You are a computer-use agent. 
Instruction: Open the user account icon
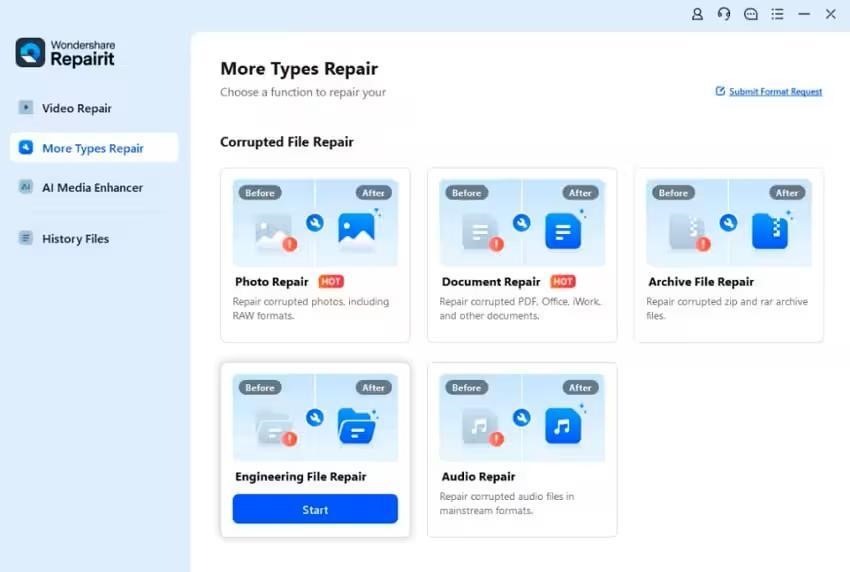click(x=697, y=14)
